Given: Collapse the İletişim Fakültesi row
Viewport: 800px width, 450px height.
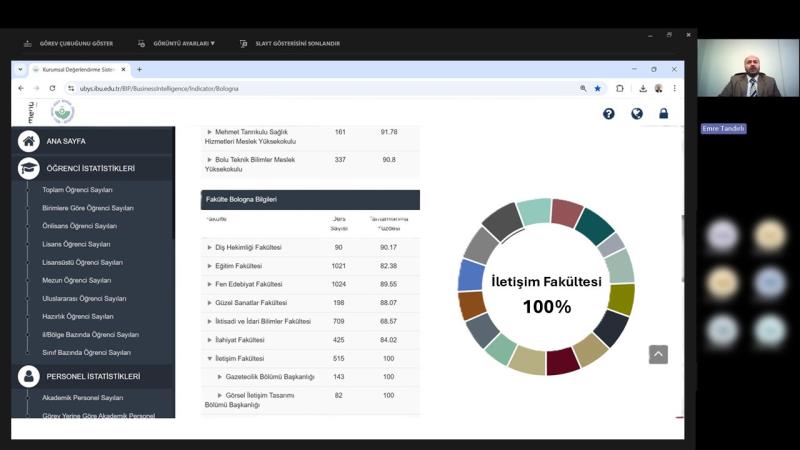Looking at the screenshot, I should [210, 358].
